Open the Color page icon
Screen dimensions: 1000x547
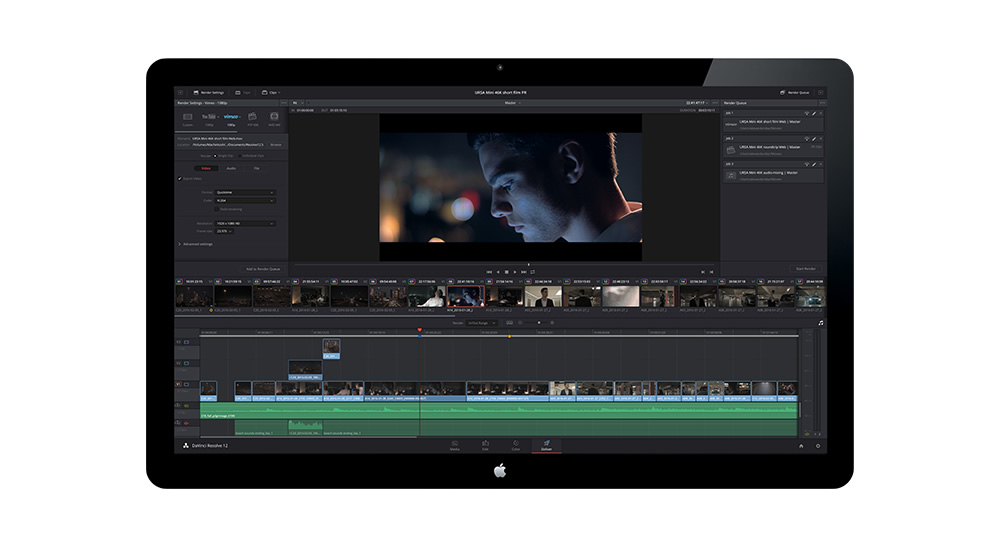click(516, 443)
